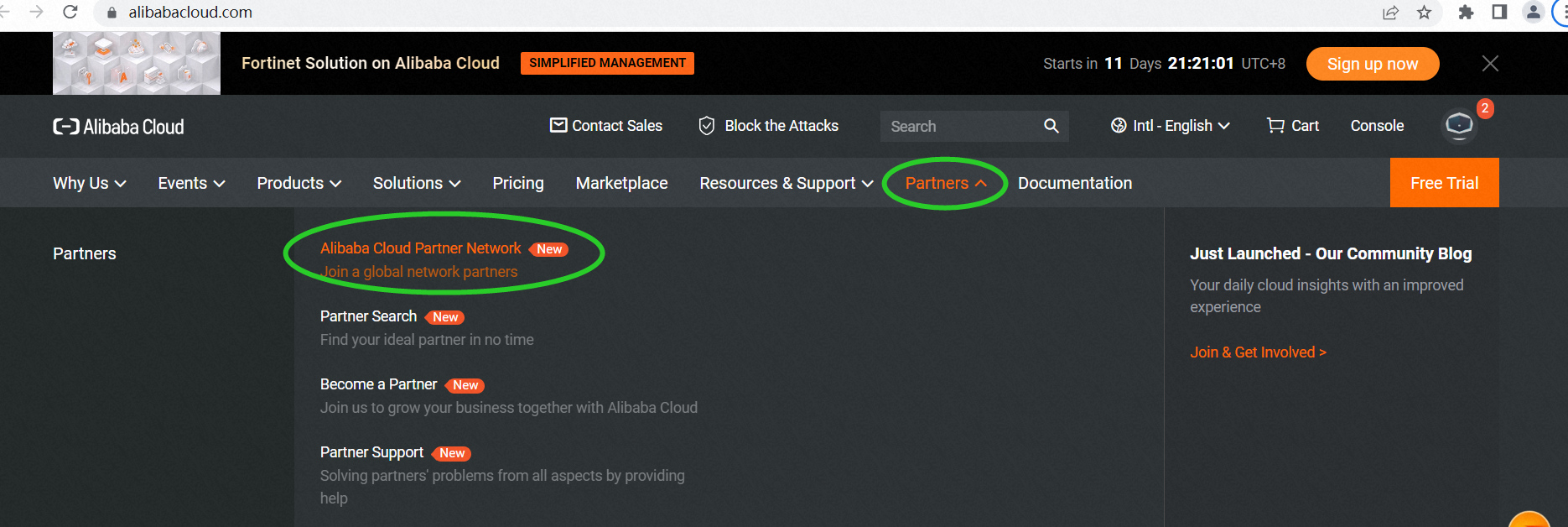Click the SIMPLIFIED MANAGEMENT badge
1568x527 pixels.
[607, 63]
